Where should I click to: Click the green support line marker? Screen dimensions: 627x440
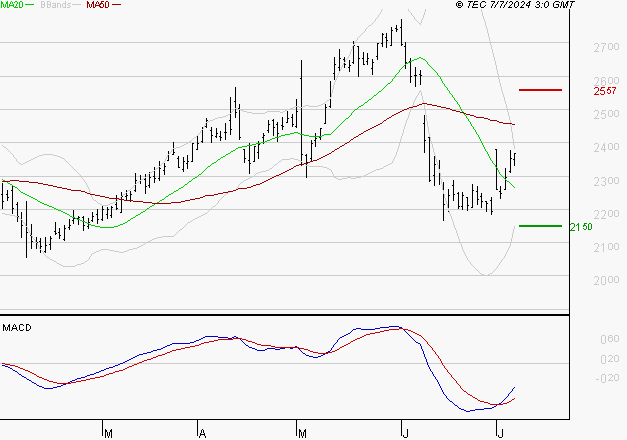[x=540, y=226]
